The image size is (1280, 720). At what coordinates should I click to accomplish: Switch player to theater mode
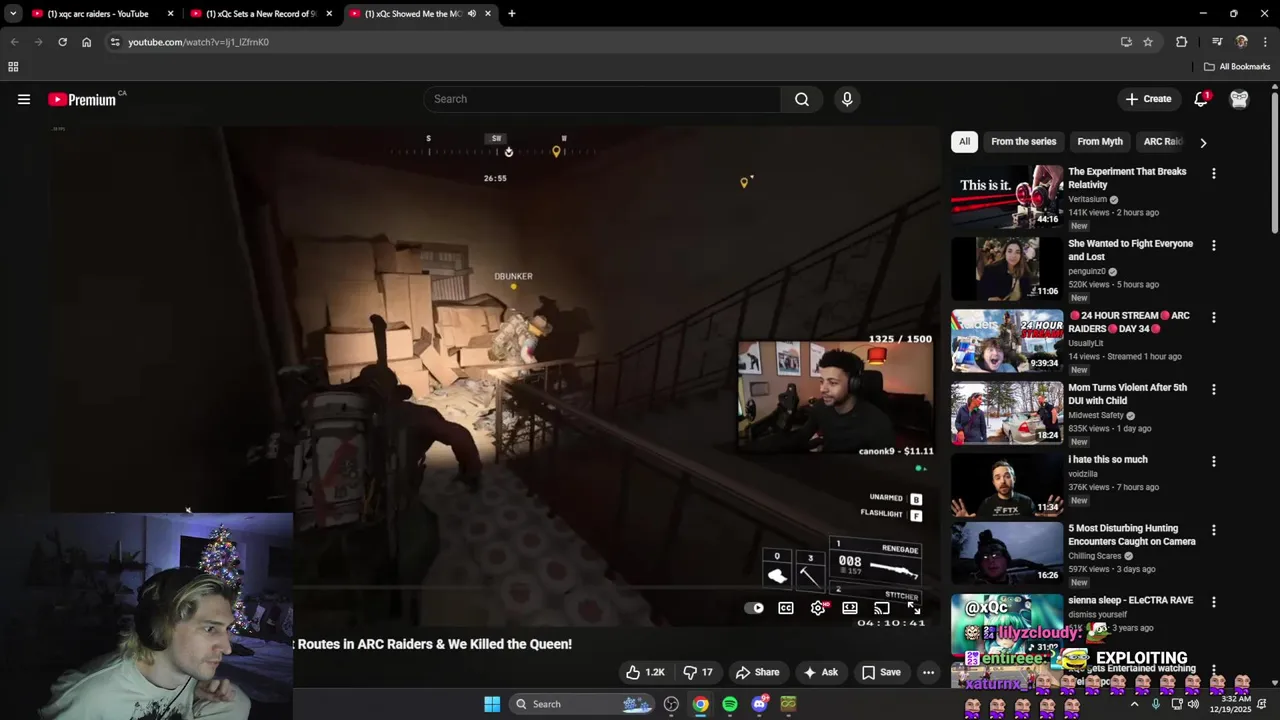click(850, 608)
